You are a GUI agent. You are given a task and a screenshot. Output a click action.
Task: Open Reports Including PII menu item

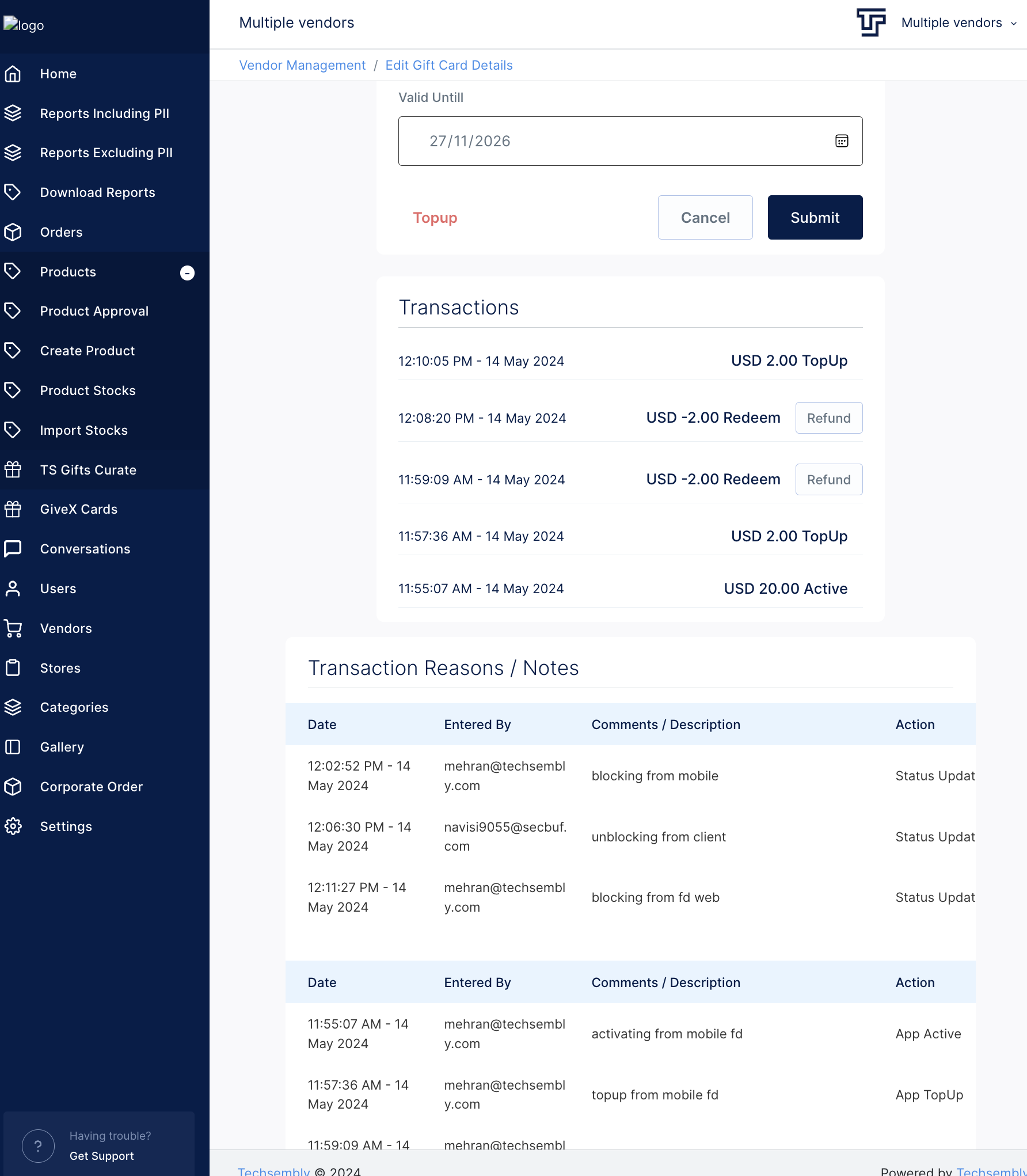tap(105, 113)
